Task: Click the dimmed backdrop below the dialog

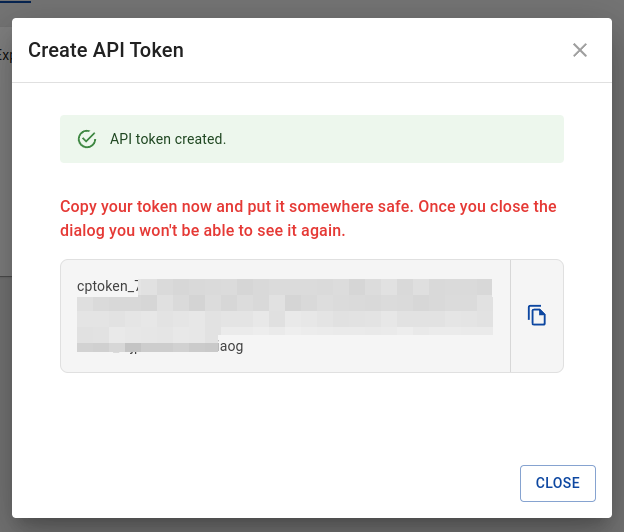Action: click(312, 525)
